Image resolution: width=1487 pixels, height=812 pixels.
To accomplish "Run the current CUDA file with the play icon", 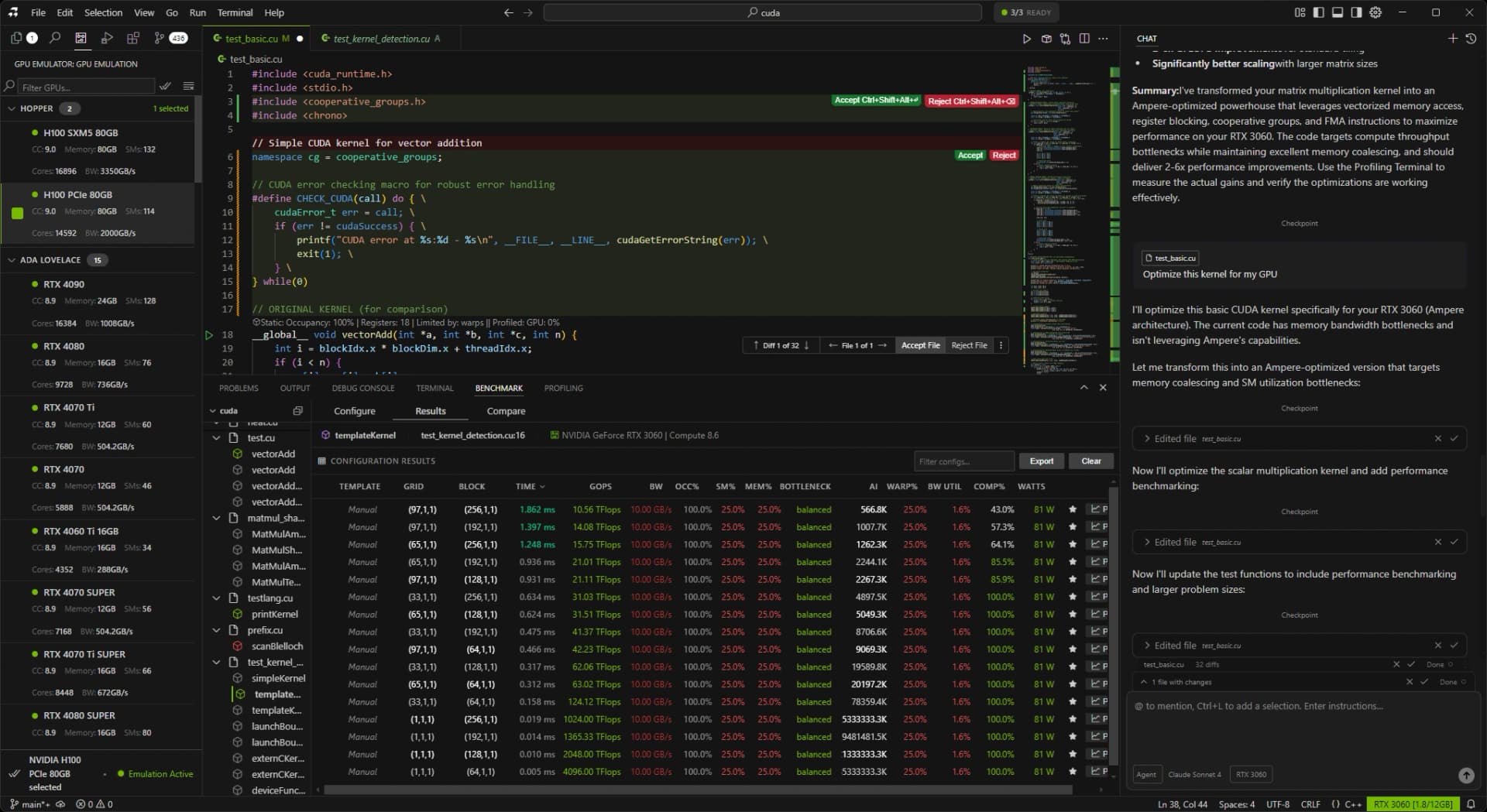I will tap(1026, 38).
